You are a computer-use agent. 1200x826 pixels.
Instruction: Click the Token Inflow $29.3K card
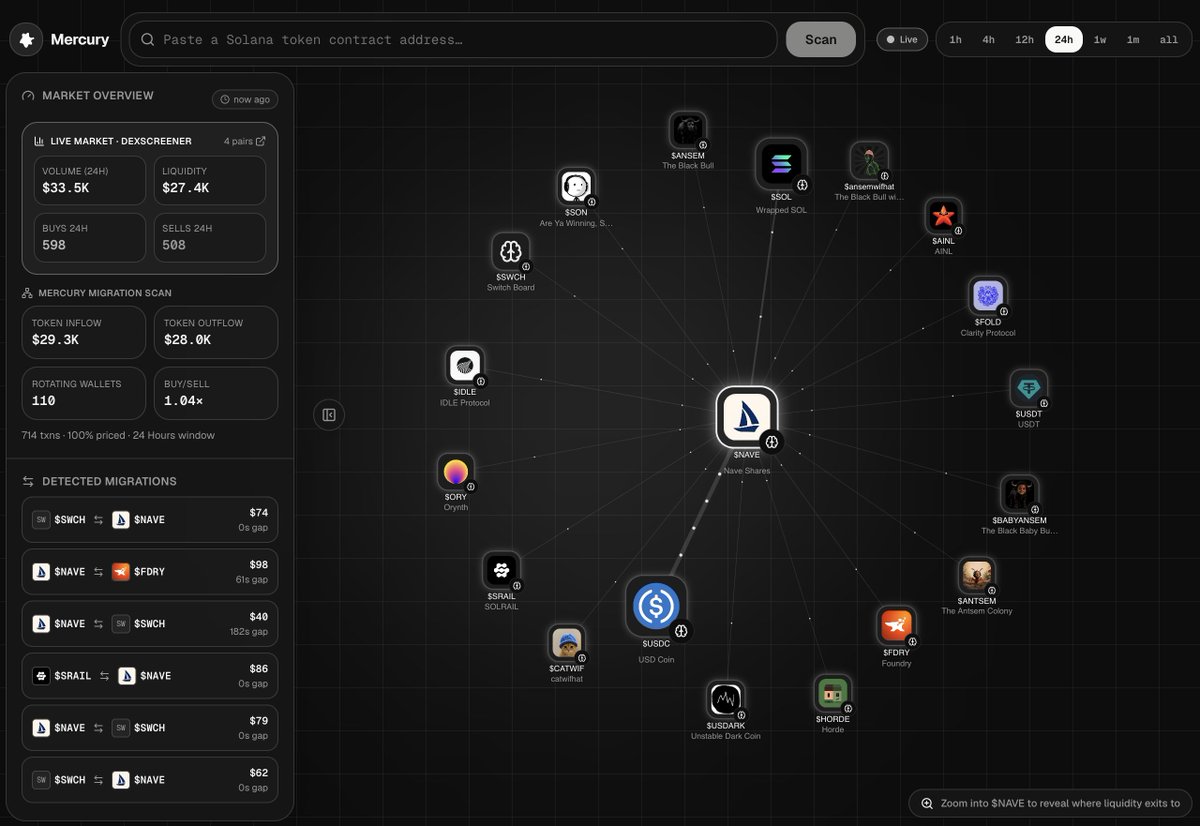click(84, 332)
